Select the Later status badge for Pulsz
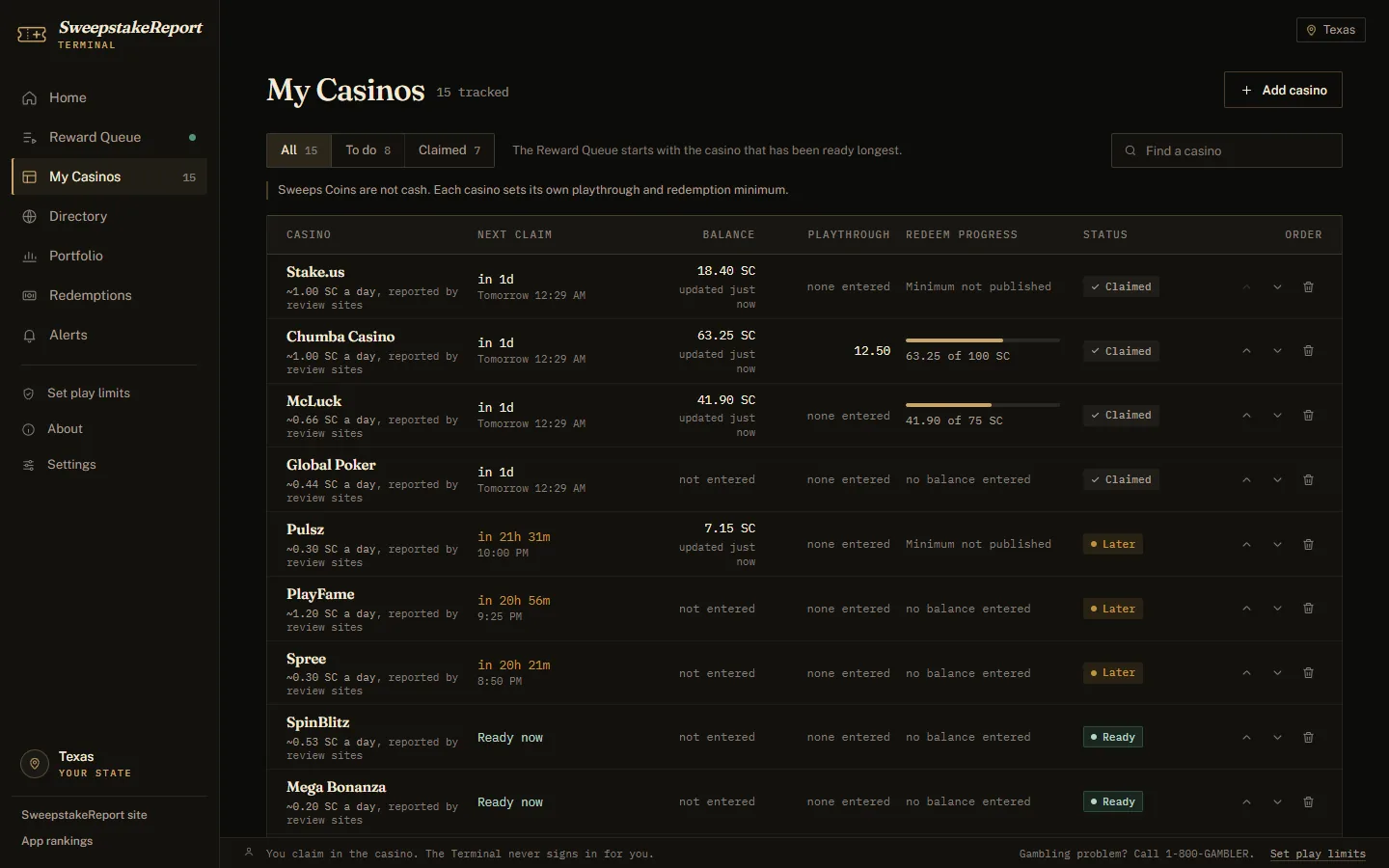Screen dimensions: 1389x868 (x=1113, y=545)
